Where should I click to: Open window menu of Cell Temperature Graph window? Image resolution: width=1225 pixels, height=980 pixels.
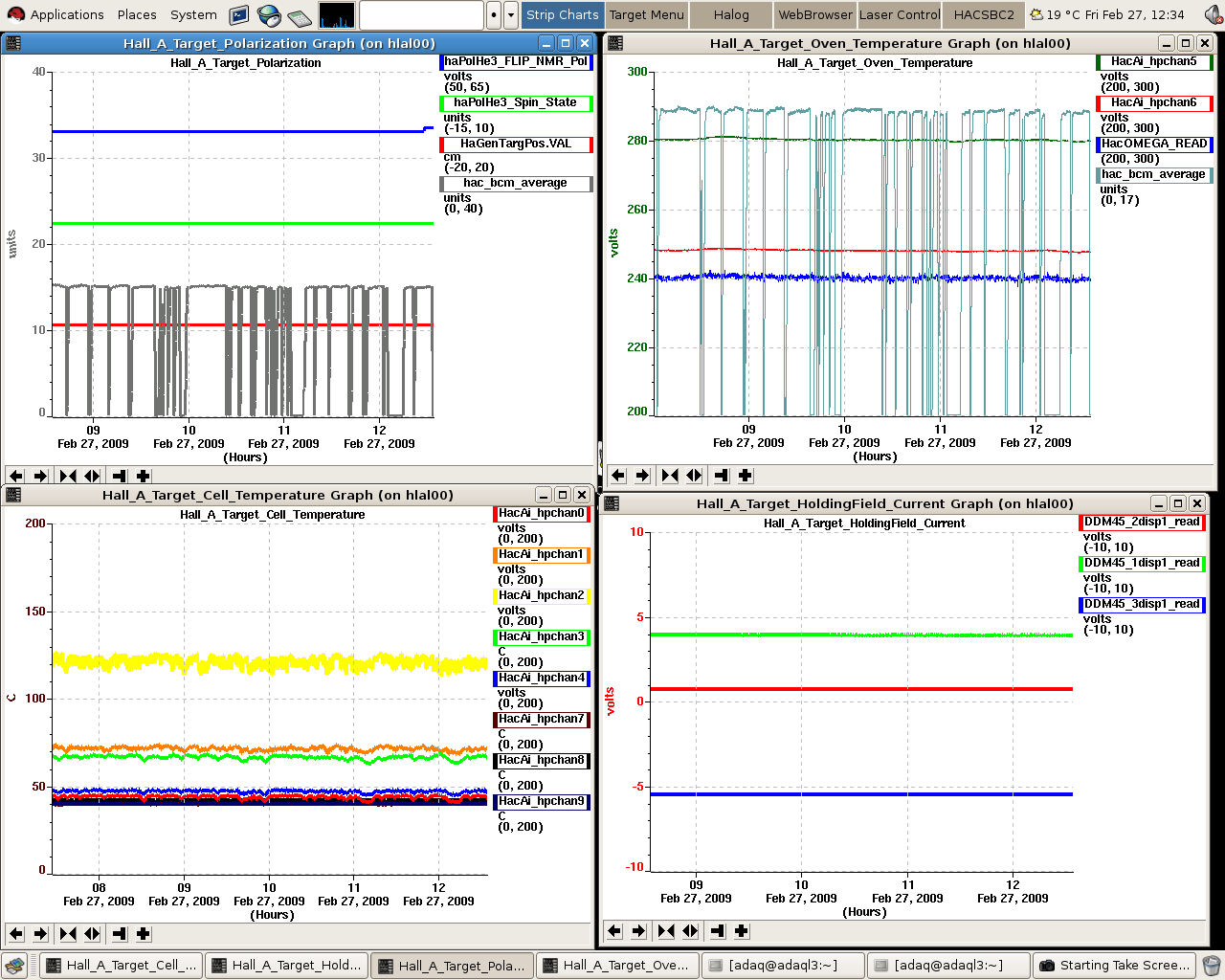coord(13,495)
